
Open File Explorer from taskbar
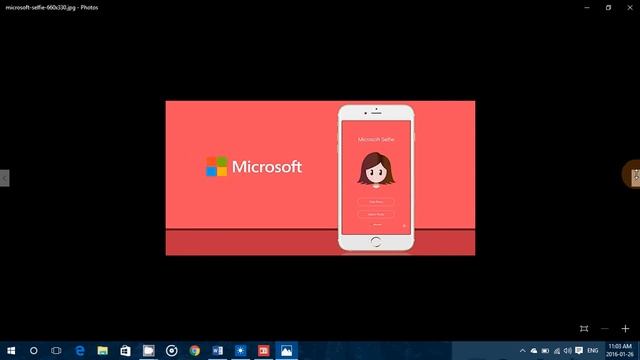point(102,351)
